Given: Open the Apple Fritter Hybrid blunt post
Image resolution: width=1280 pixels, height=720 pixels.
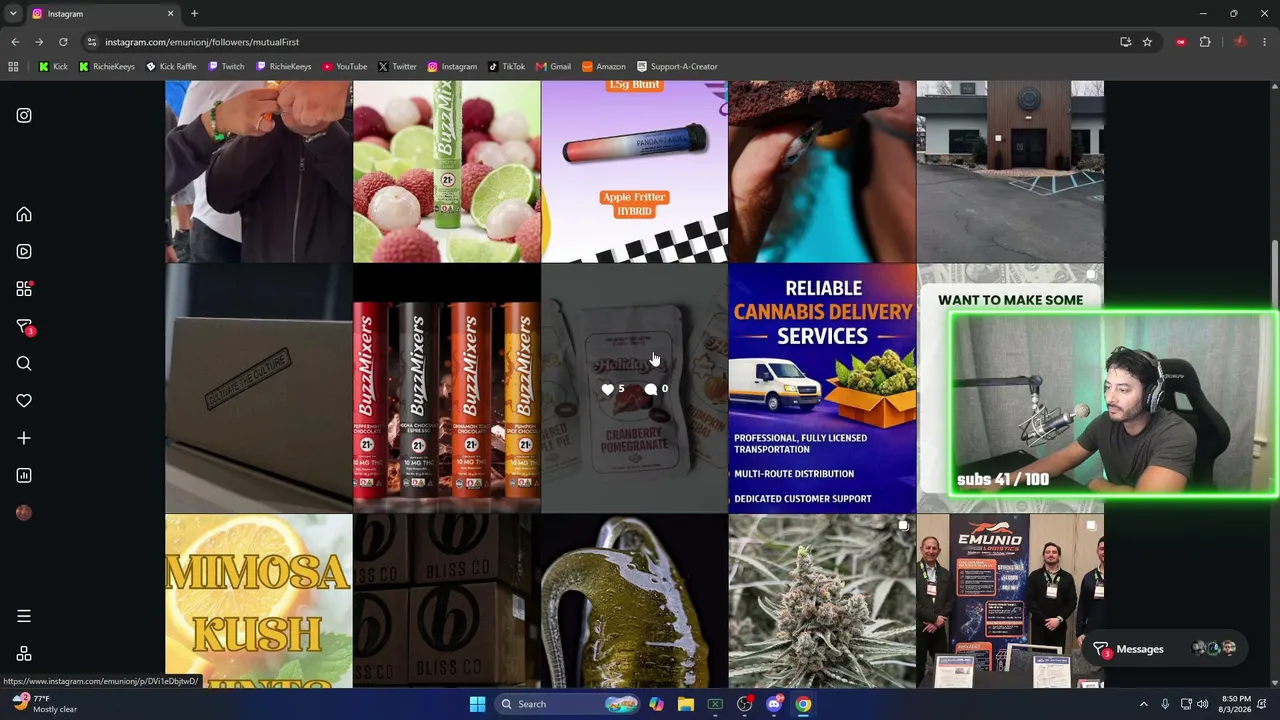Looking at the screenshot, I should coord(634,171).
